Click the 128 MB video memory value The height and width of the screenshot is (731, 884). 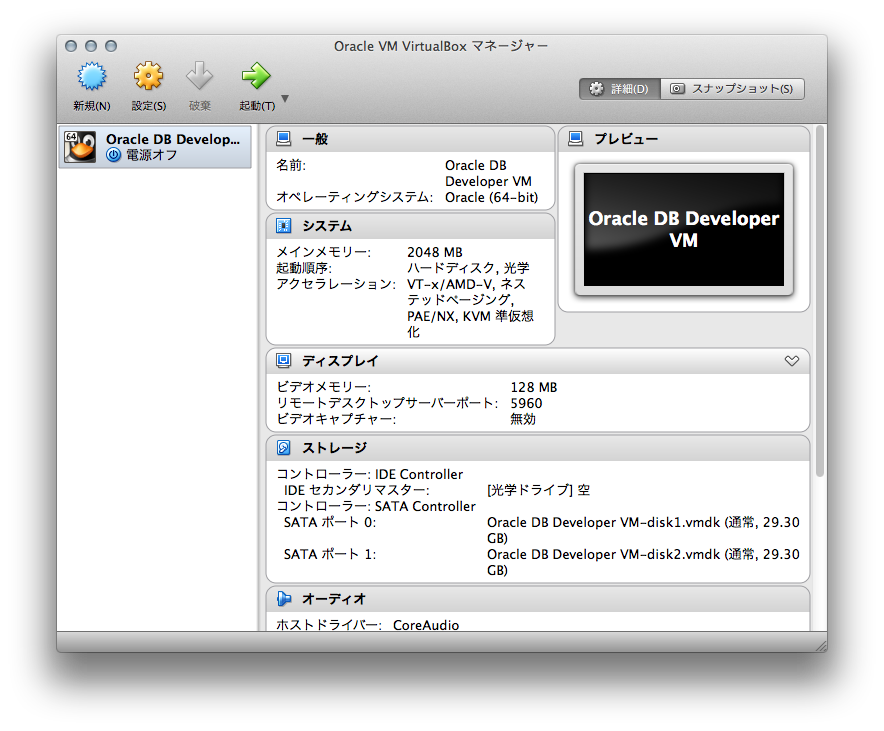[534, 387]
